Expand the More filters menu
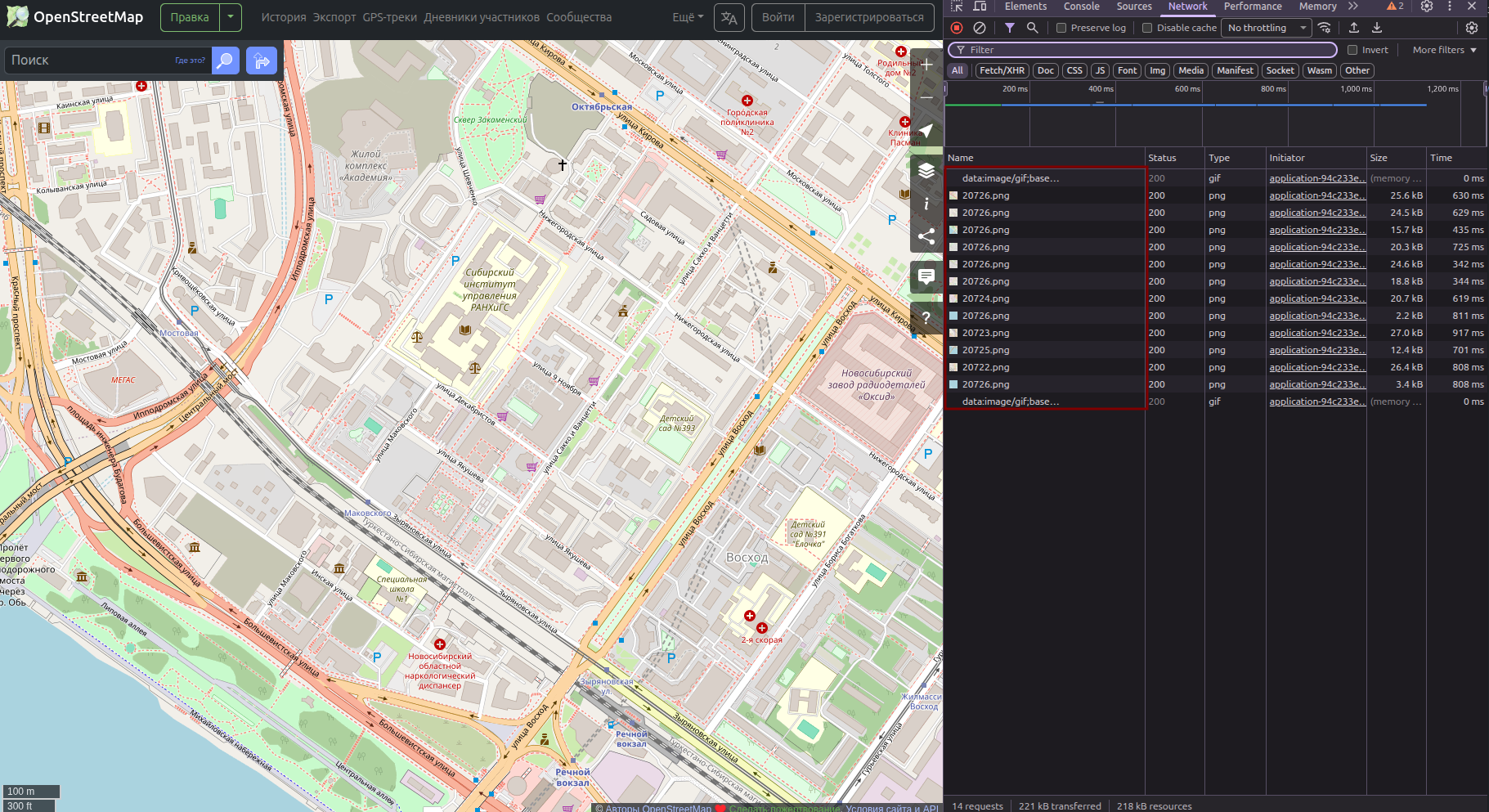The image size is (1489, 812). [x=1444, y=50]
